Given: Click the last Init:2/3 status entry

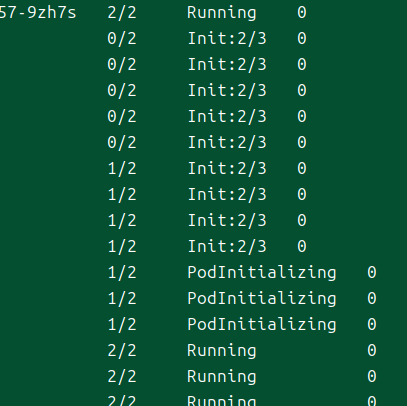Looking at the screenshot, I should click(x=227, y=247).
